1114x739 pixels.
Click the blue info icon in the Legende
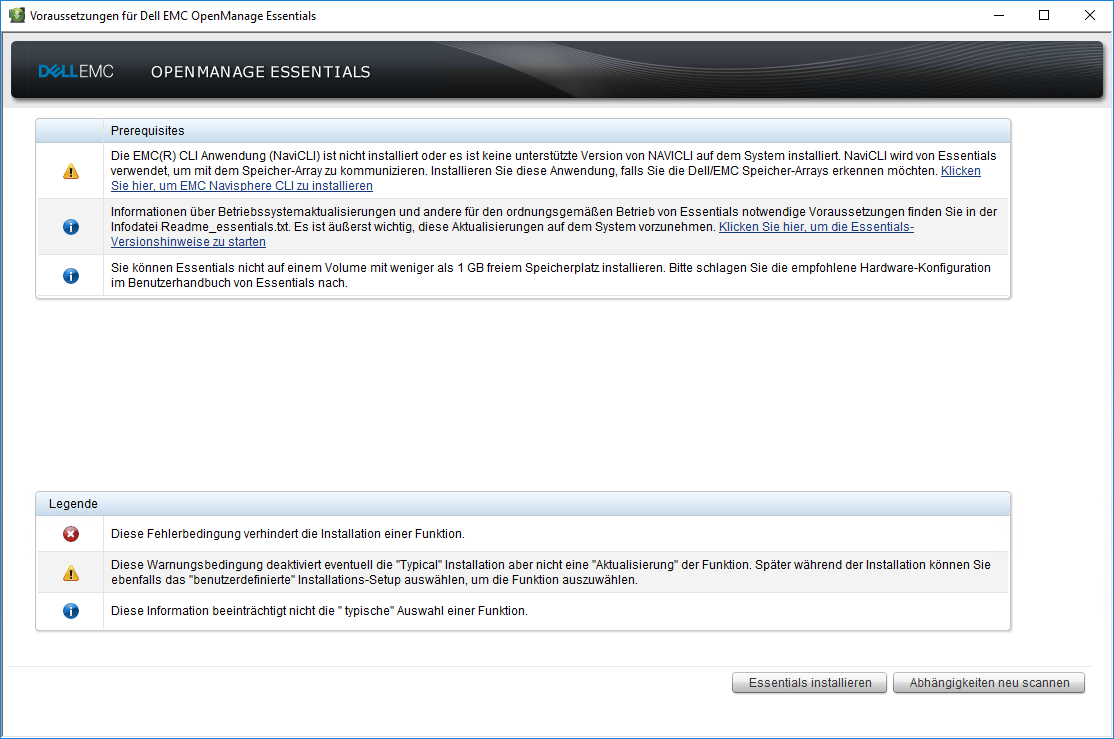coord(71,611)
